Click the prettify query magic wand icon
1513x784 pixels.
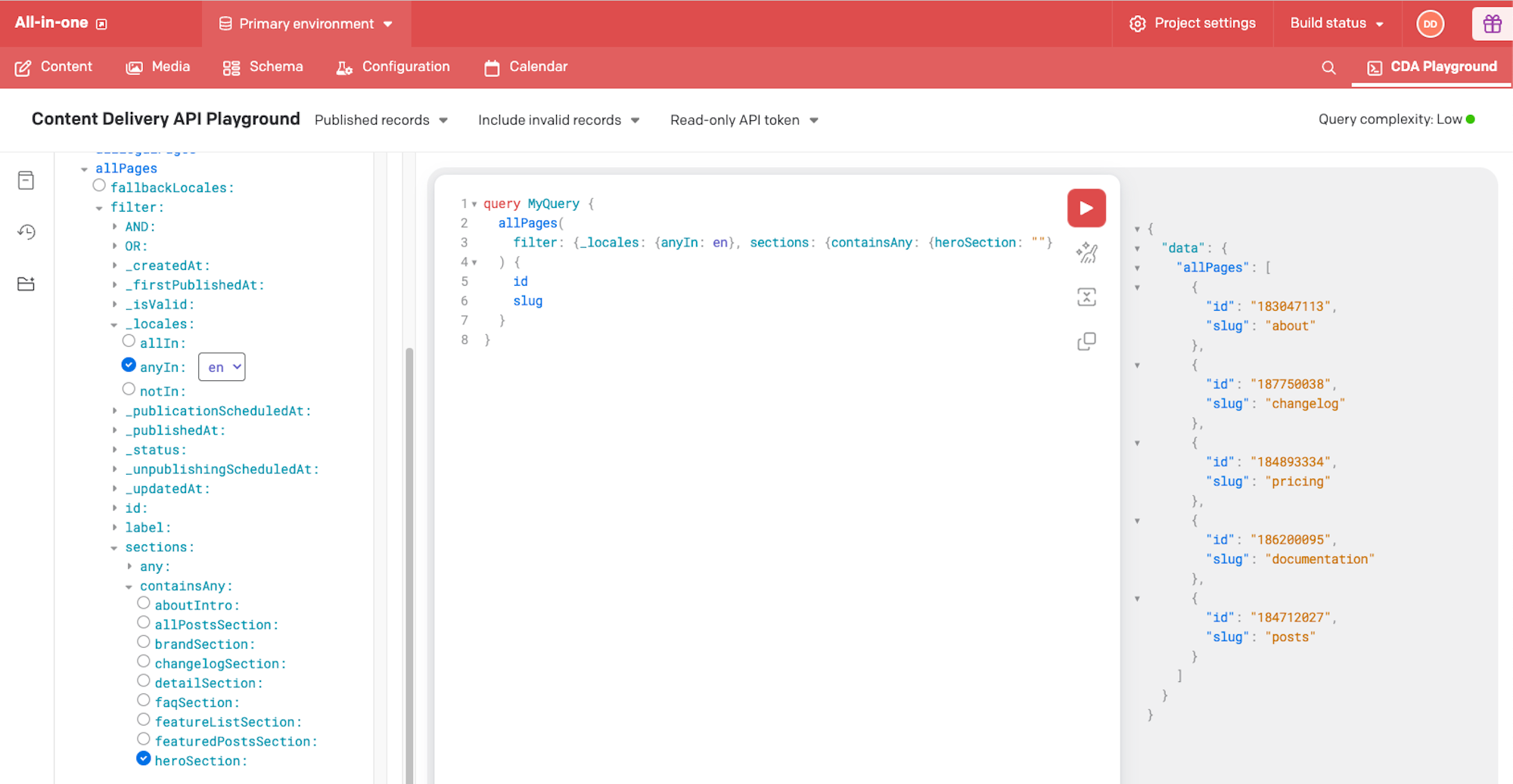(x=1086, y=253)
